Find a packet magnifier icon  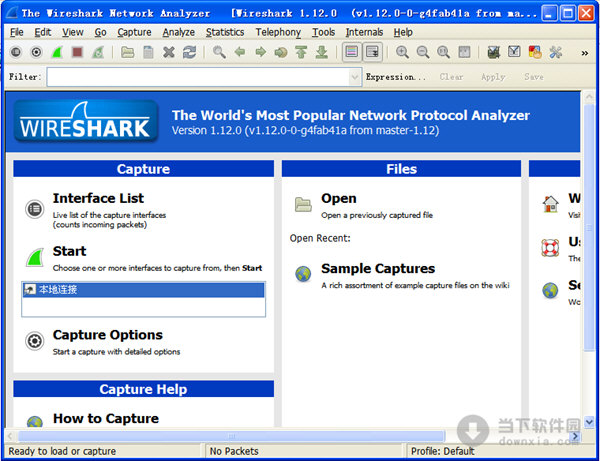point(219,52)
